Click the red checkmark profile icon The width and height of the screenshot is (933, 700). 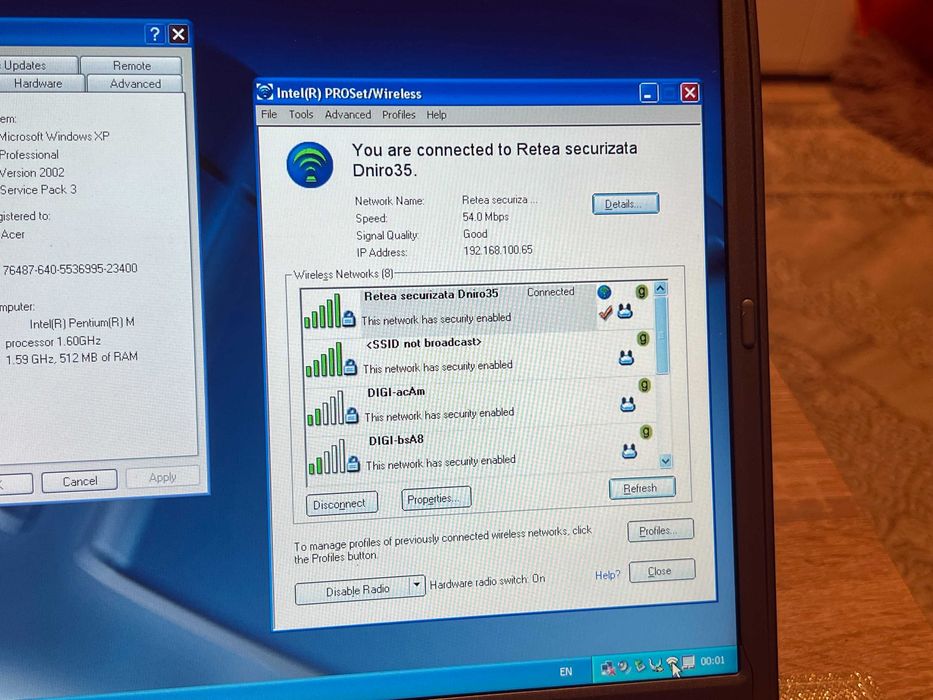point(605,312)
